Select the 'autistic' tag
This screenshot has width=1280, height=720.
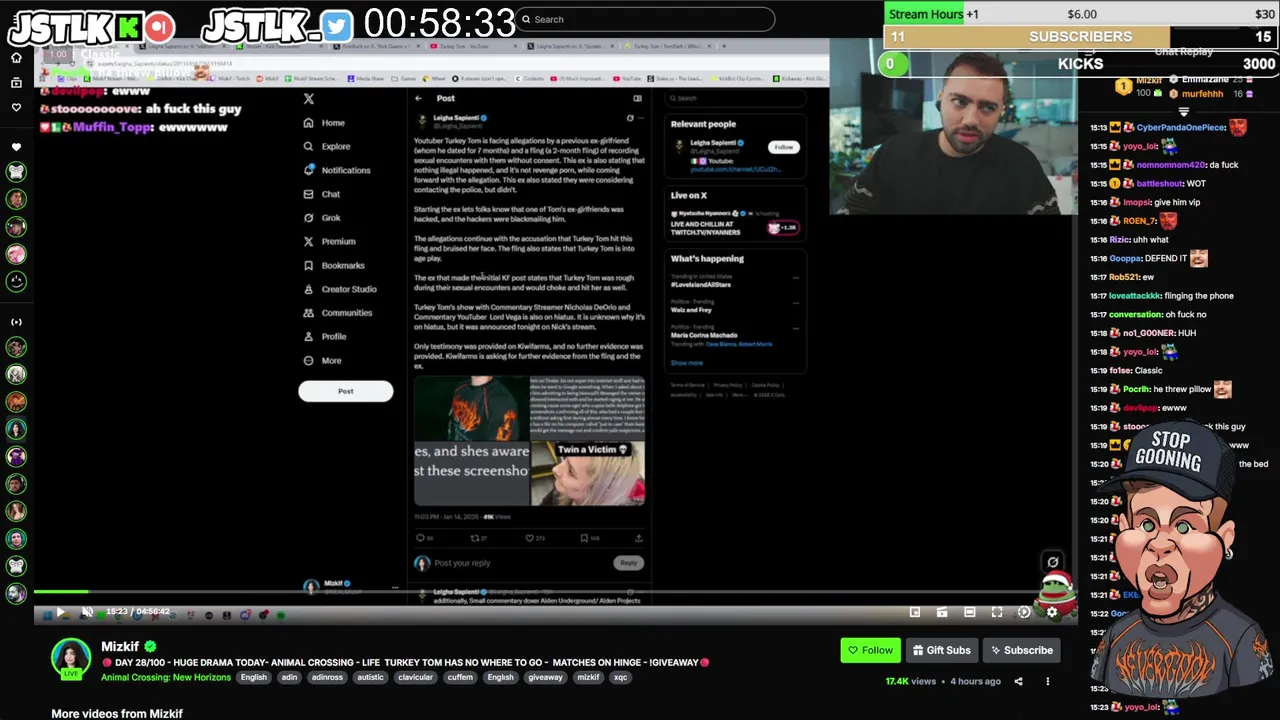tap(370, 677)
